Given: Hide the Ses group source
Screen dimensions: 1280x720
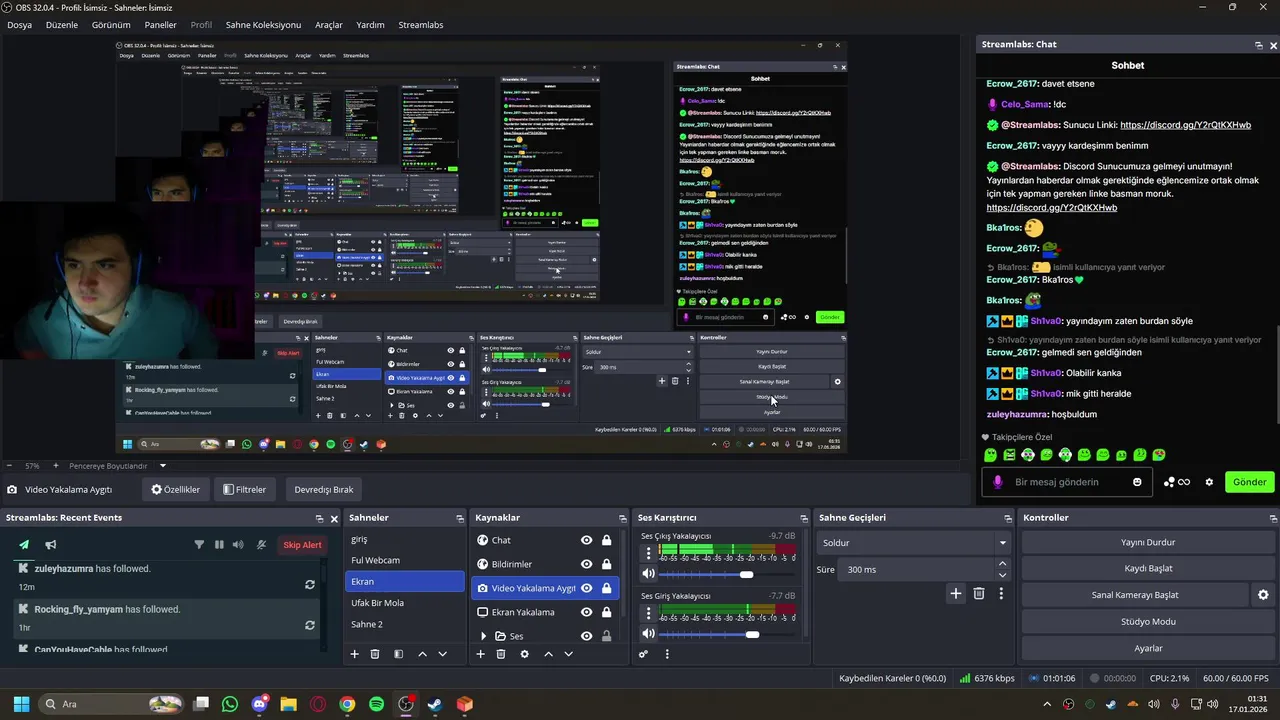Looking at the screenshot, I should (587, 636).
